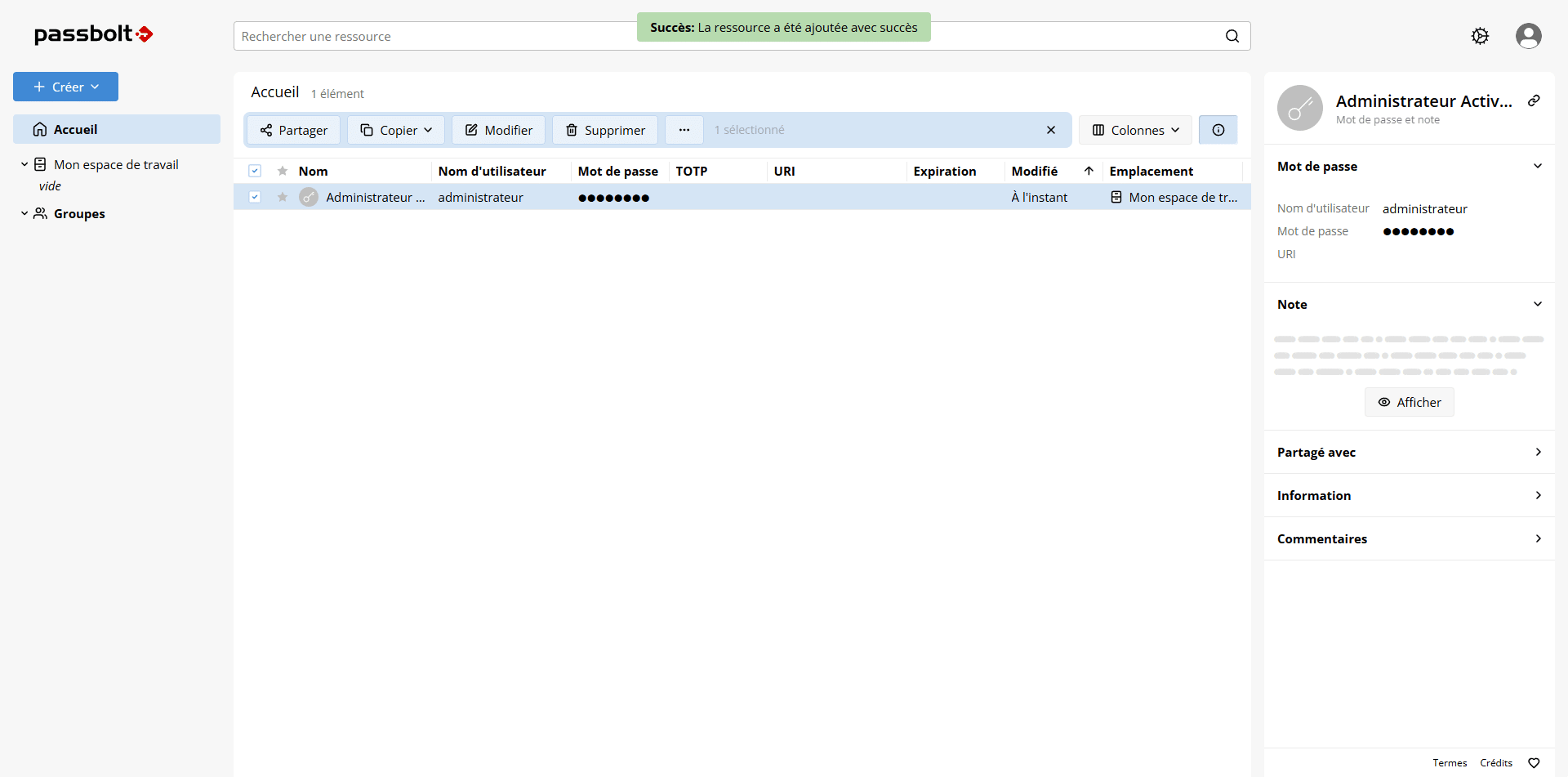Open the three-dots more actions button
The image size is (1568, 777).
coord(684,130)
